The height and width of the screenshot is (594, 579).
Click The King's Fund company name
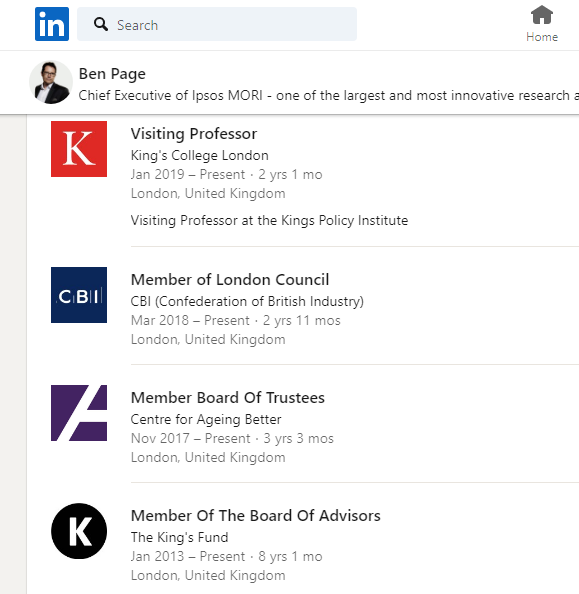[x=180, y=537]
